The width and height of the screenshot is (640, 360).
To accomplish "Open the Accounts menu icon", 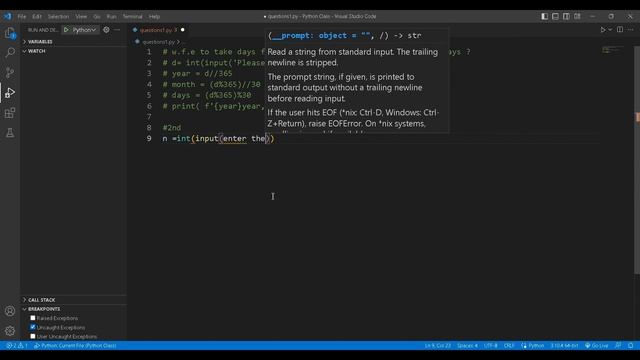I will click(x=10, y=311).
